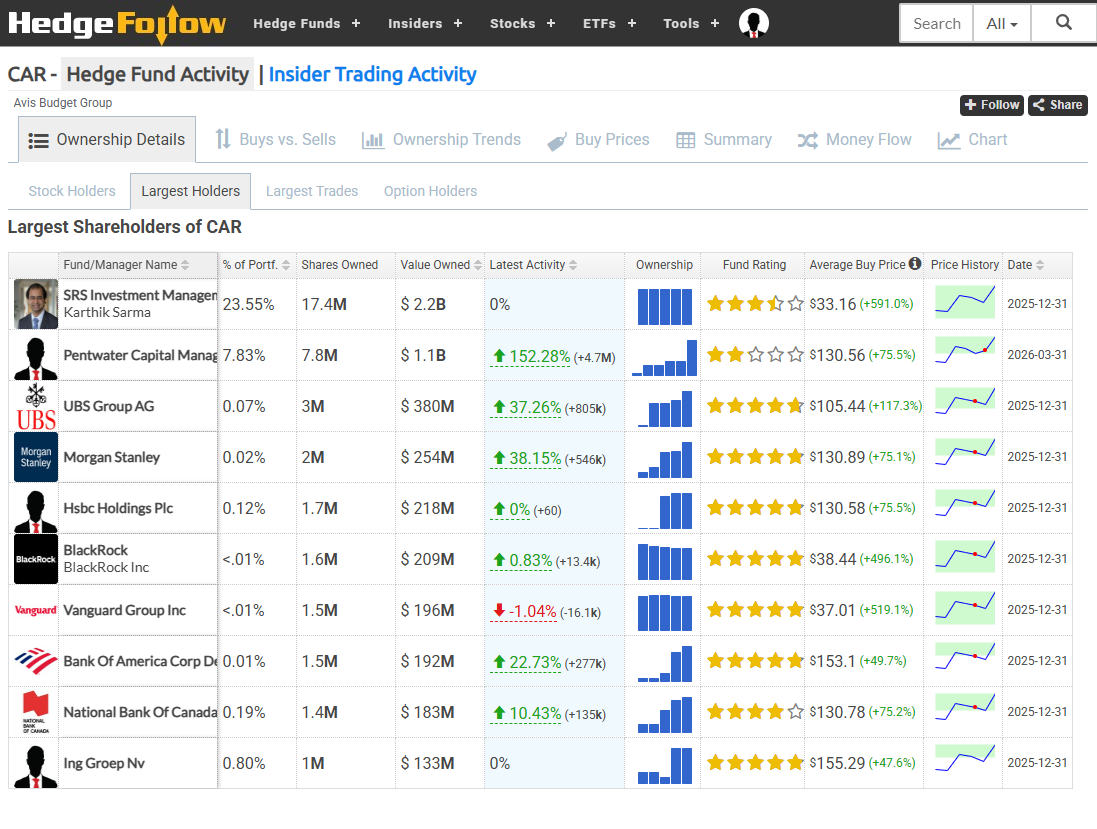Open Insider Trading Activity link
Screen dimensions: 1097x829
[x=372, y=74]
